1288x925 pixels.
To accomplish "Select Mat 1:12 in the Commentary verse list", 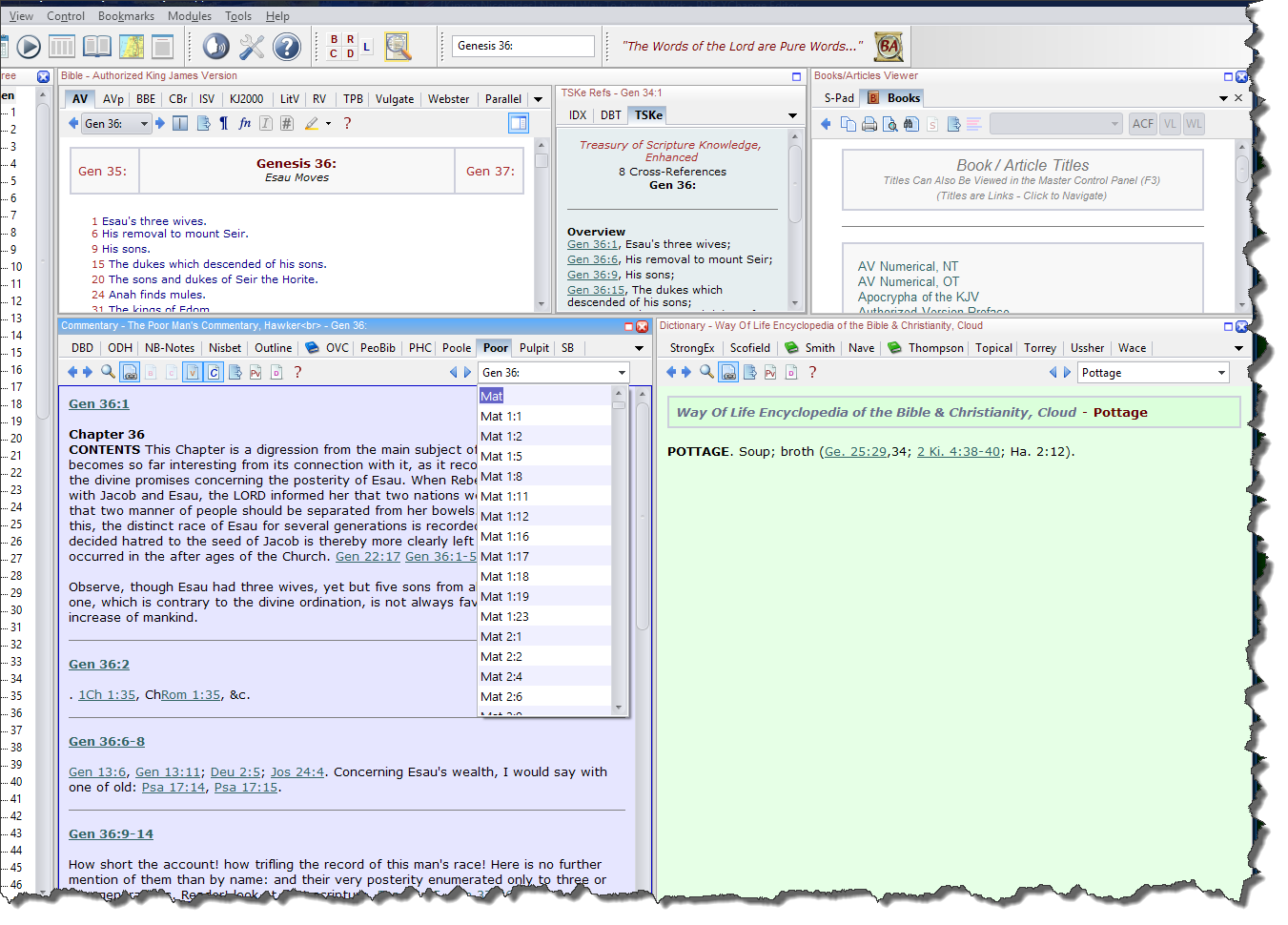I will click(x=545, y=517).
